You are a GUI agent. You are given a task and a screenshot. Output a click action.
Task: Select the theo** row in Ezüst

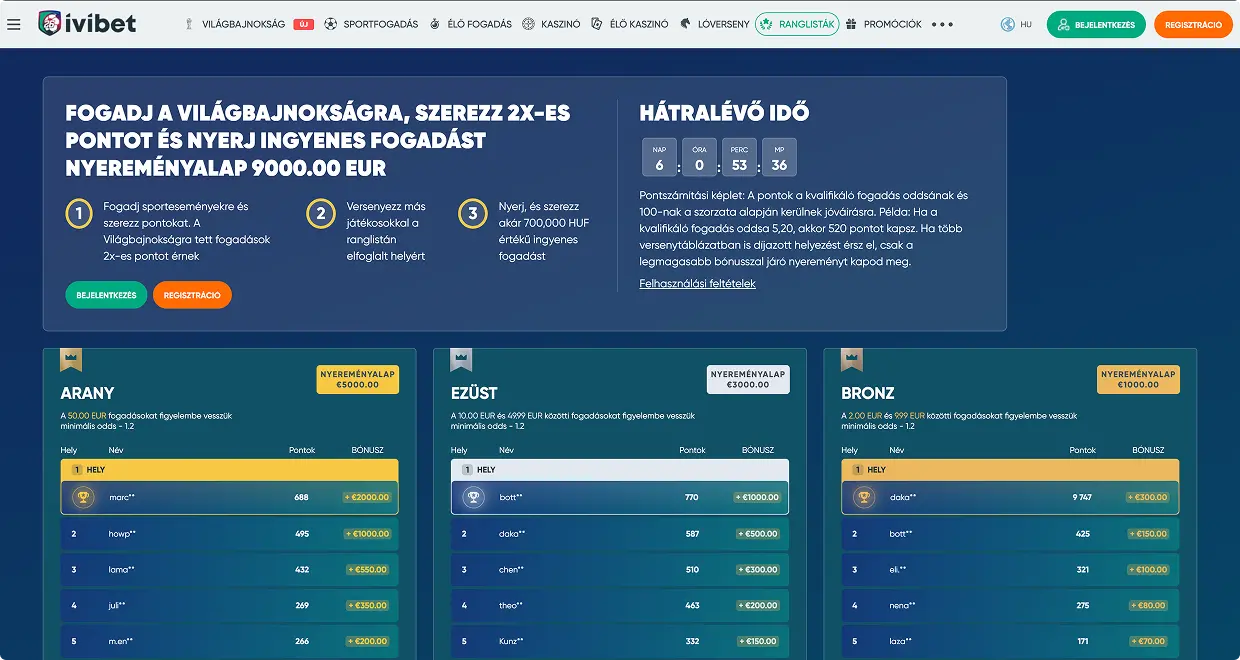coord(620,606)
